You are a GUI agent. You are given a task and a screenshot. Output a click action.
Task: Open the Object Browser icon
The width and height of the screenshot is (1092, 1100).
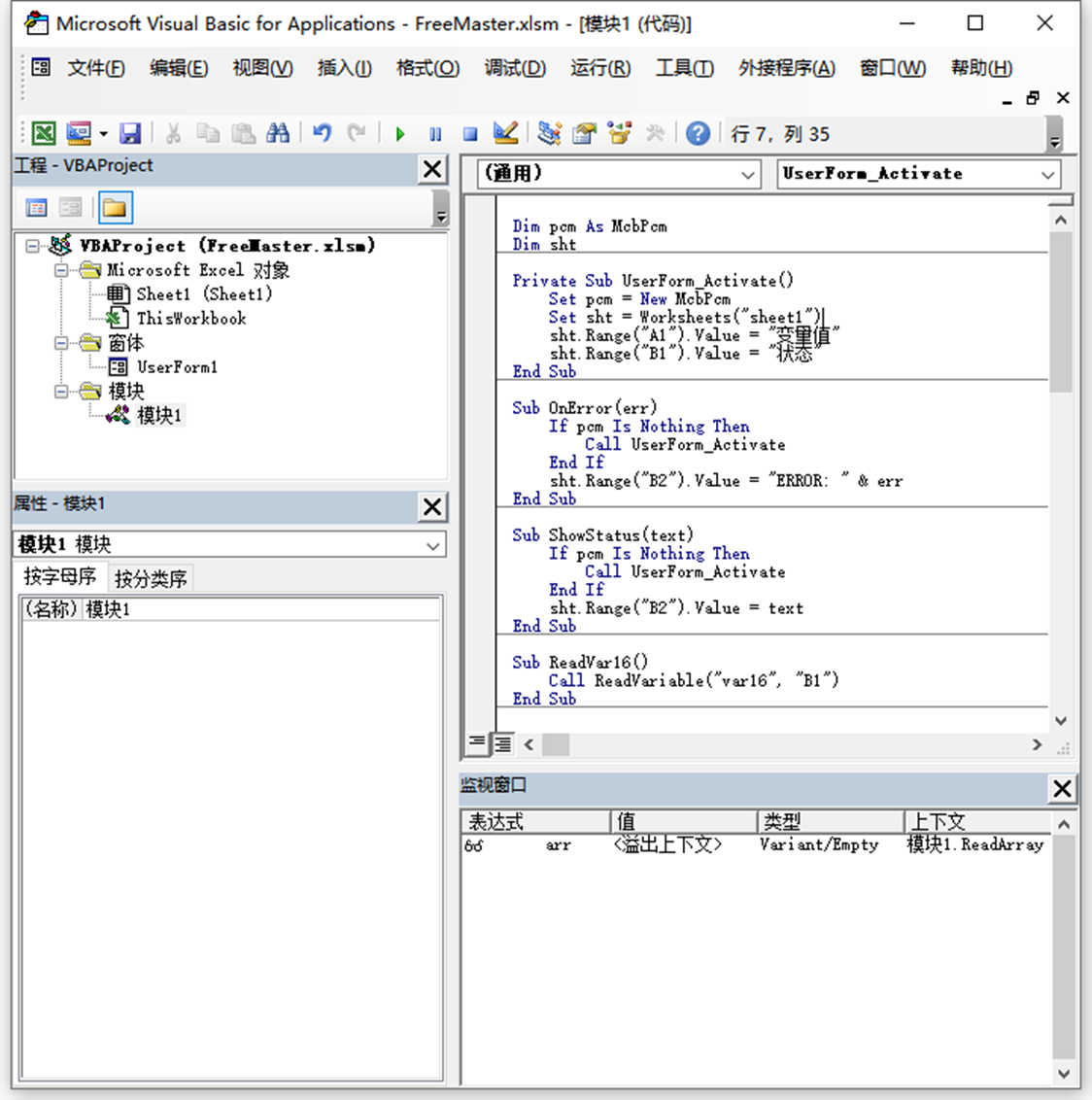click(619, 132)
